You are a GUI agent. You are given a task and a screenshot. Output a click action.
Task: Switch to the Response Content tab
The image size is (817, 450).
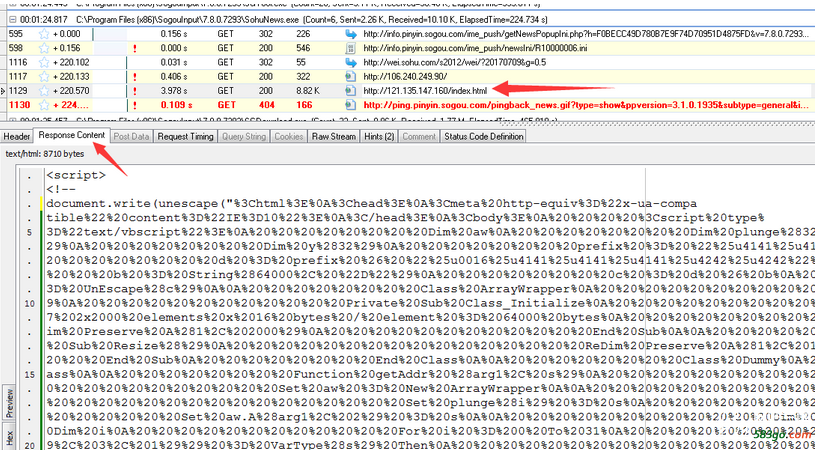pos(71,135)
